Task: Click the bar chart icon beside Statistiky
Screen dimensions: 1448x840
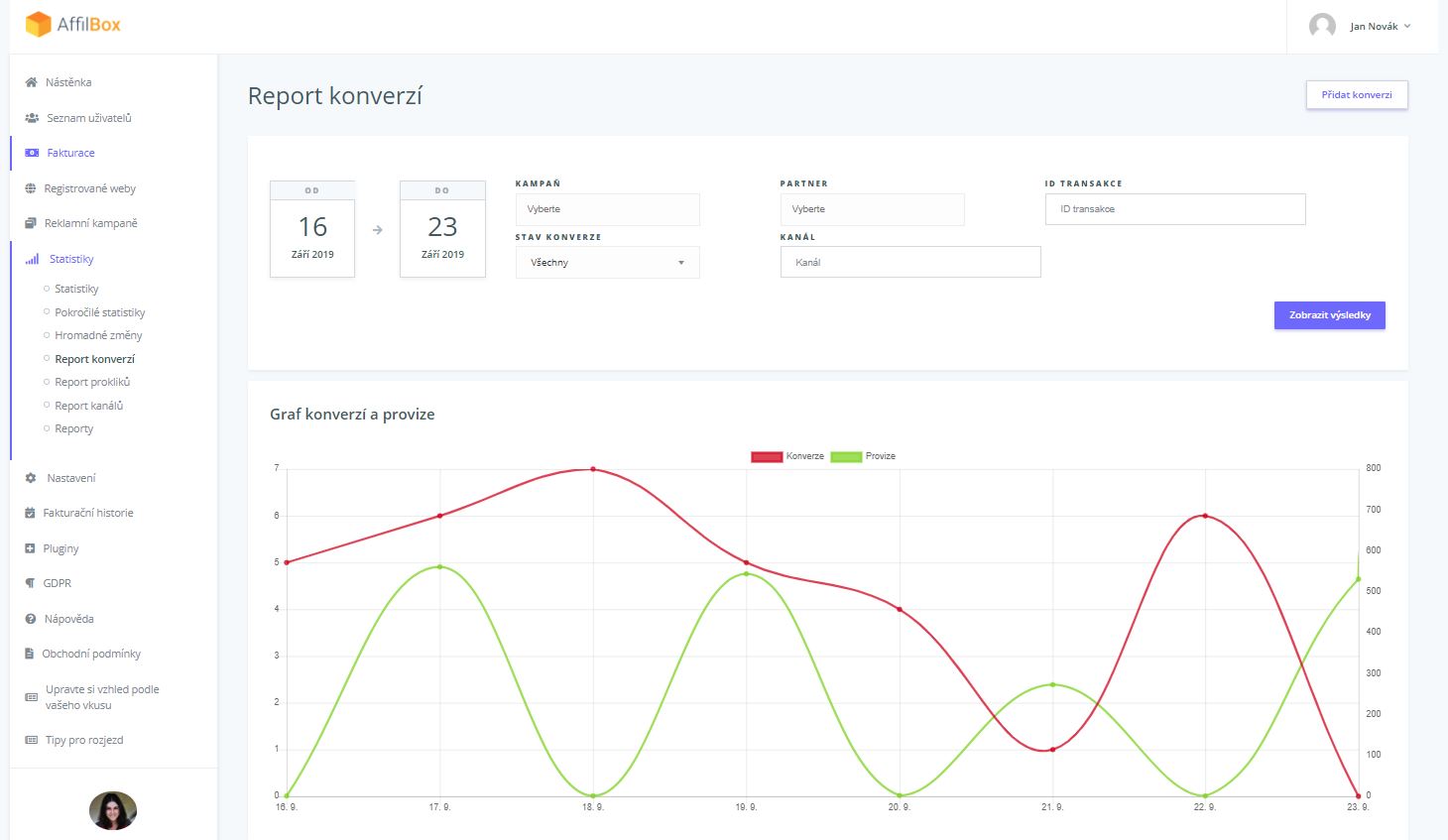Action: [x=32, y=259]
